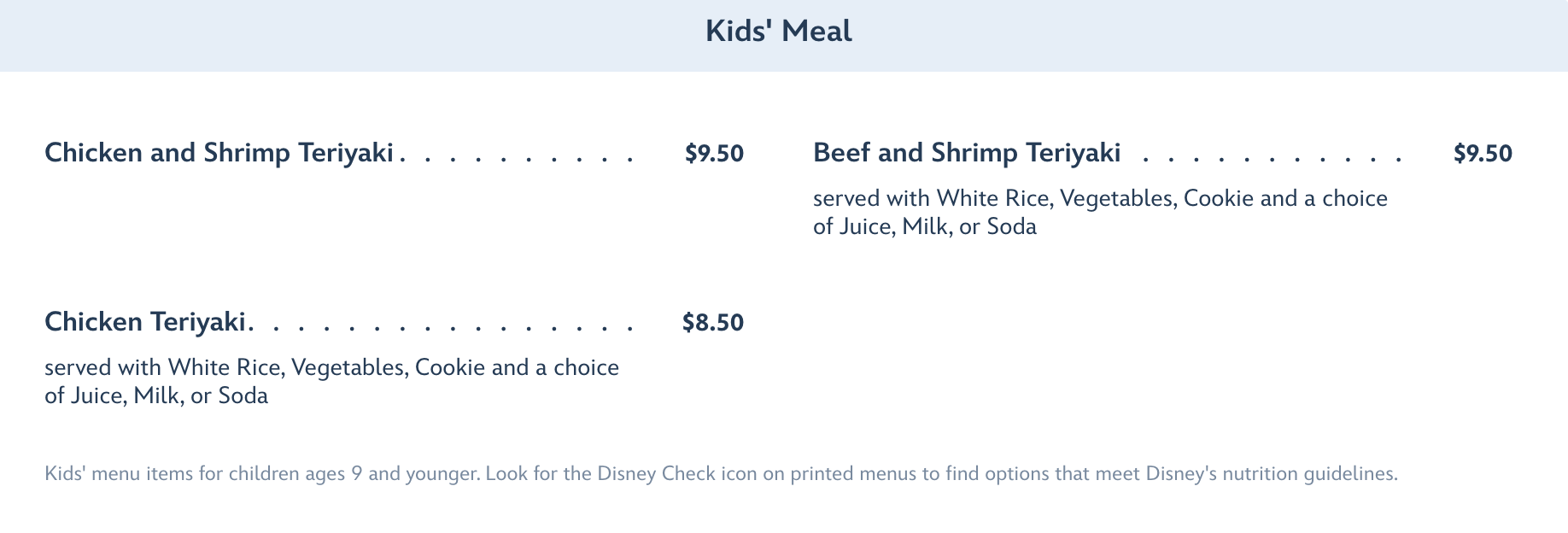This screenshot has height=533, width=1568.
Task: Click the Beef and Shrimp Teriyaki $9.50 price
Action: click(x=1483, y=154)
